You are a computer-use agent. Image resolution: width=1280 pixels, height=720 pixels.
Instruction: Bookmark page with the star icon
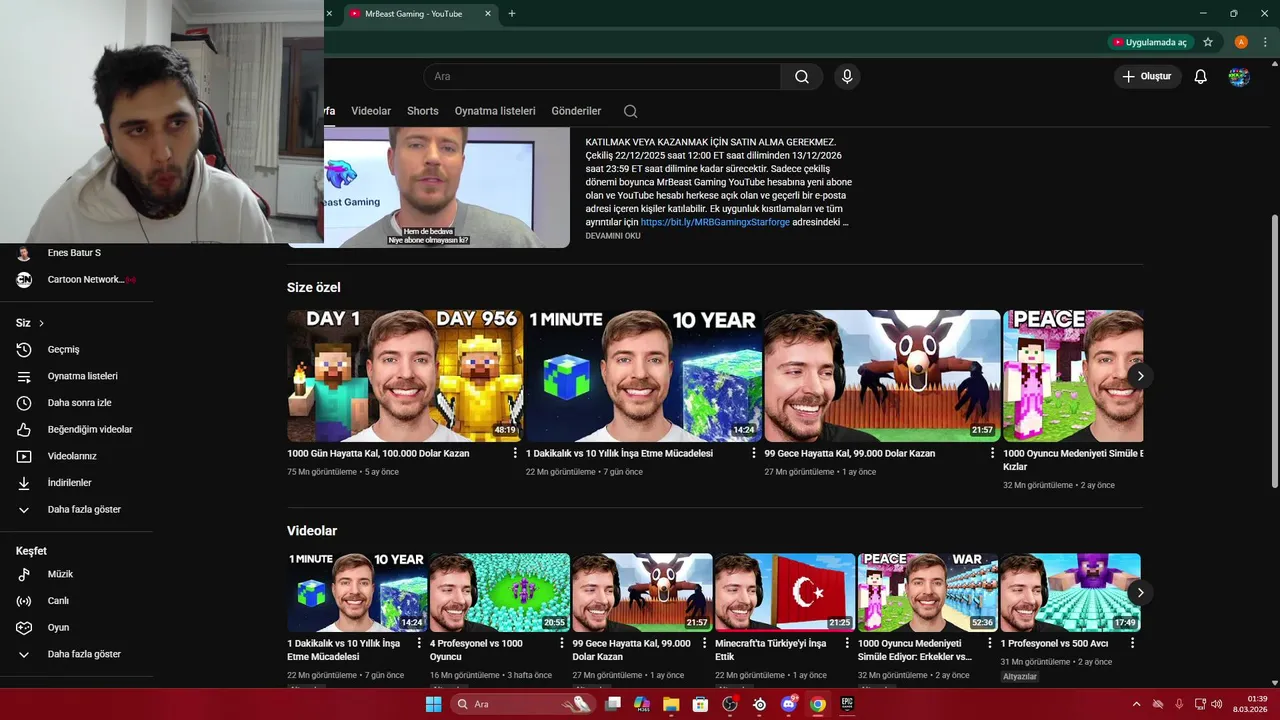coord(1208,42)
